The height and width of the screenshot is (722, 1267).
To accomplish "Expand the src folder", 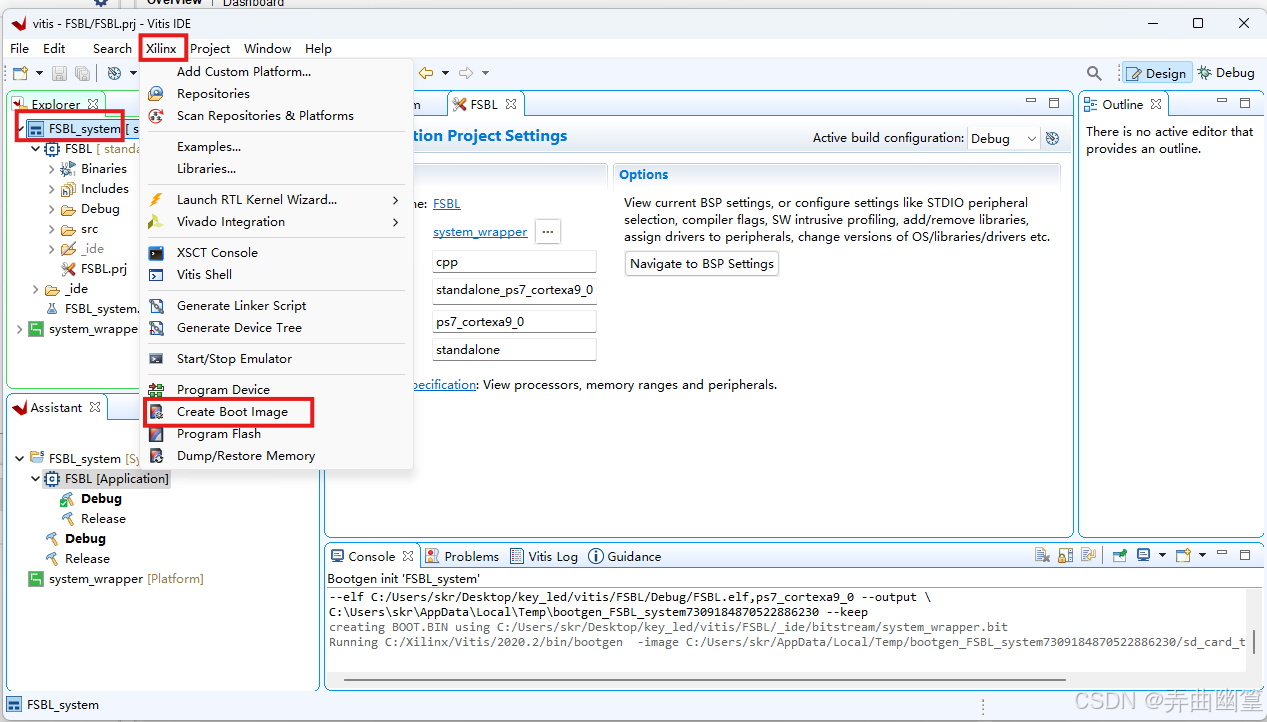I will coord(52,229).
